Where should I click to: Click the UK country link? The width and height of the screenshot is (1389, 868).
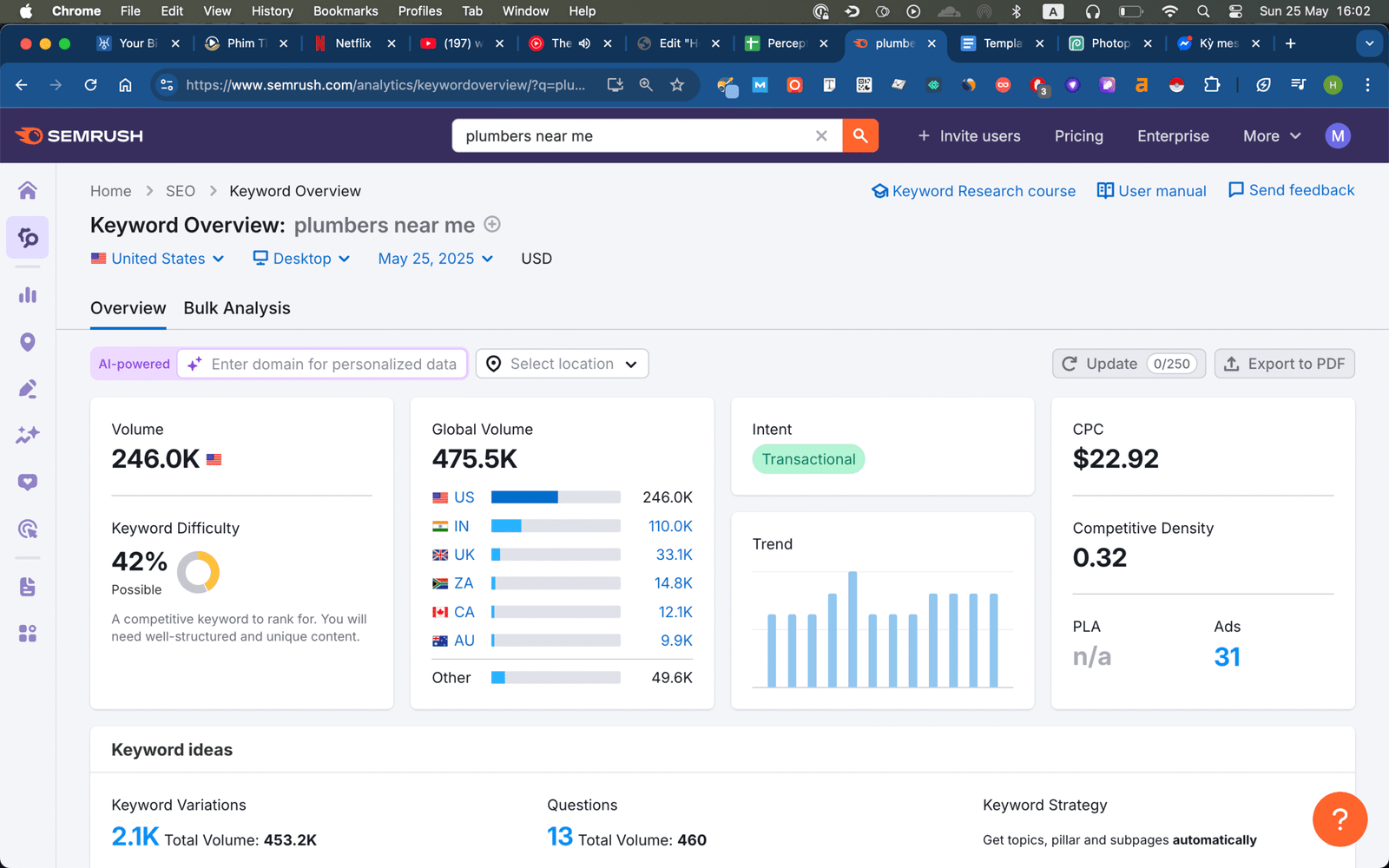464,555
